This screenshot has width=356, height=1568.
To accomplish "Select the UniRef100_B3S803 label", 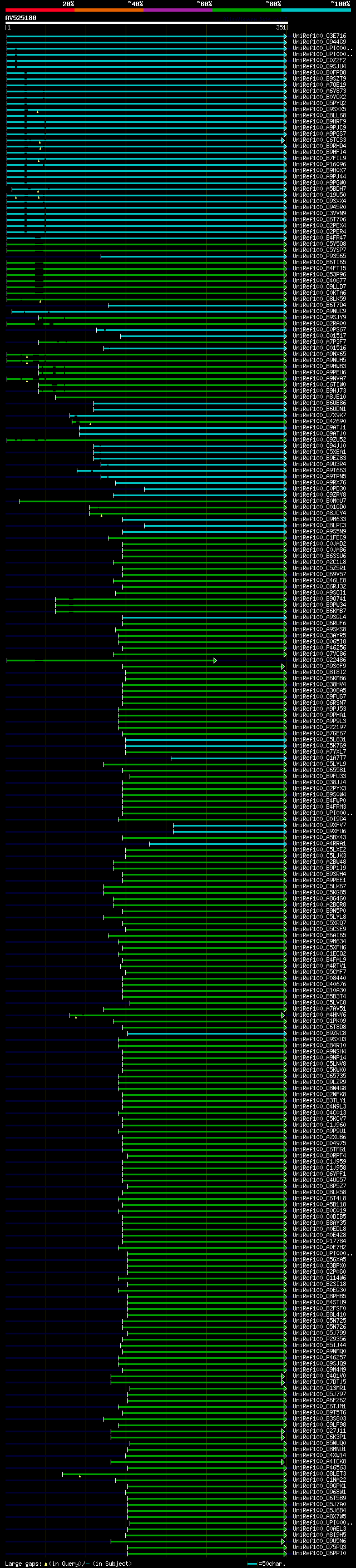I will [319, 1418].
